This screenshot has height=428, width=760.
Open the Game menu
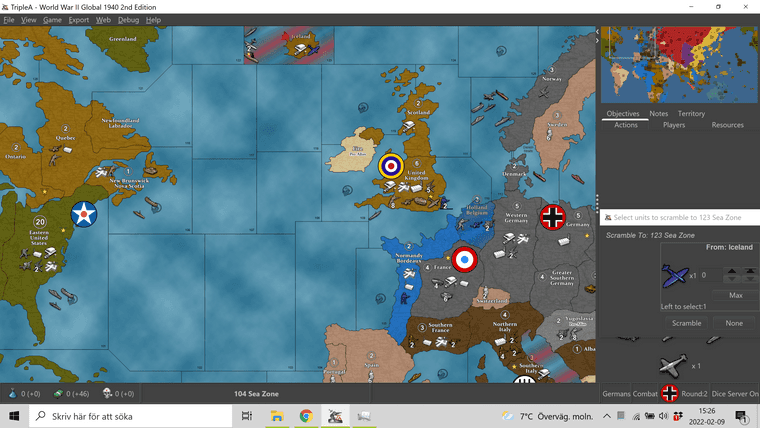tap(52, 20)
